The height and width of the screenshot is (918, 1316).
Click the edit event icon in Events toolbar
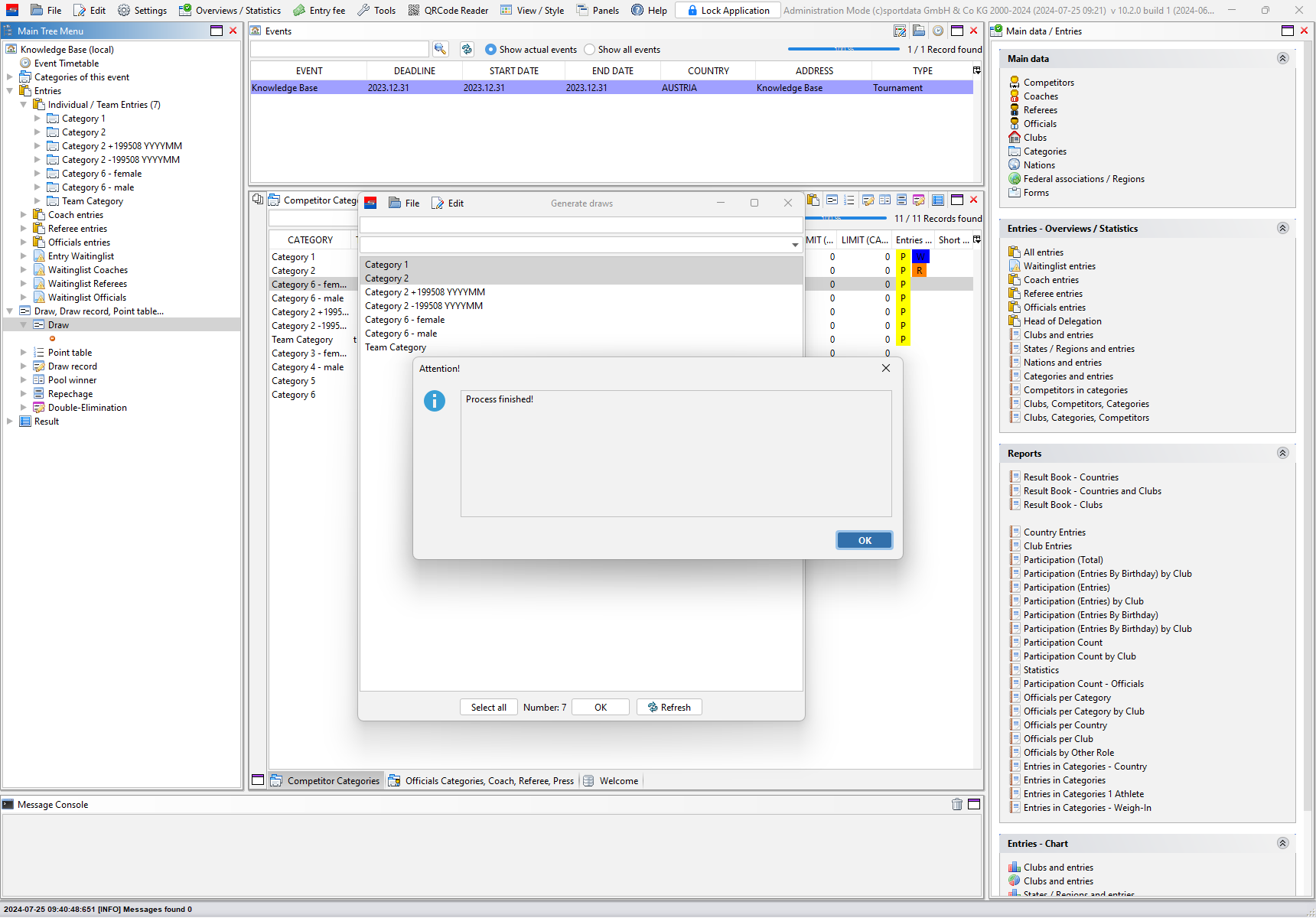coord(901,31)
